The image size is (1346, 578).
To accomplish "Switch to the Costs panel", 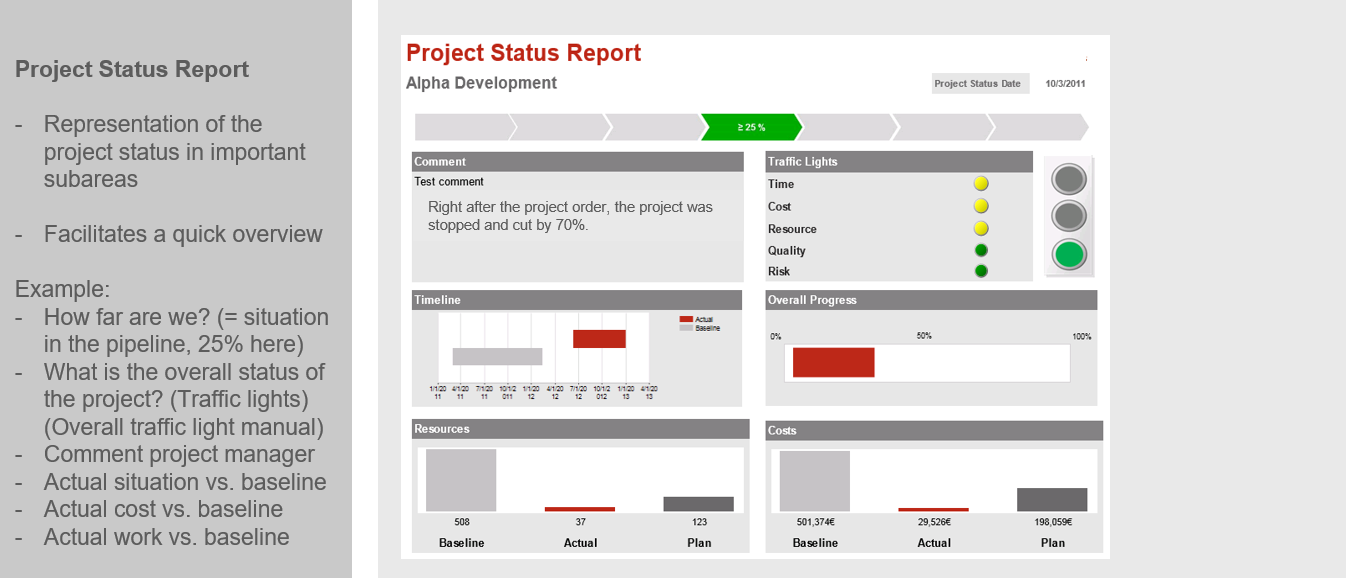I will [933, 430].
